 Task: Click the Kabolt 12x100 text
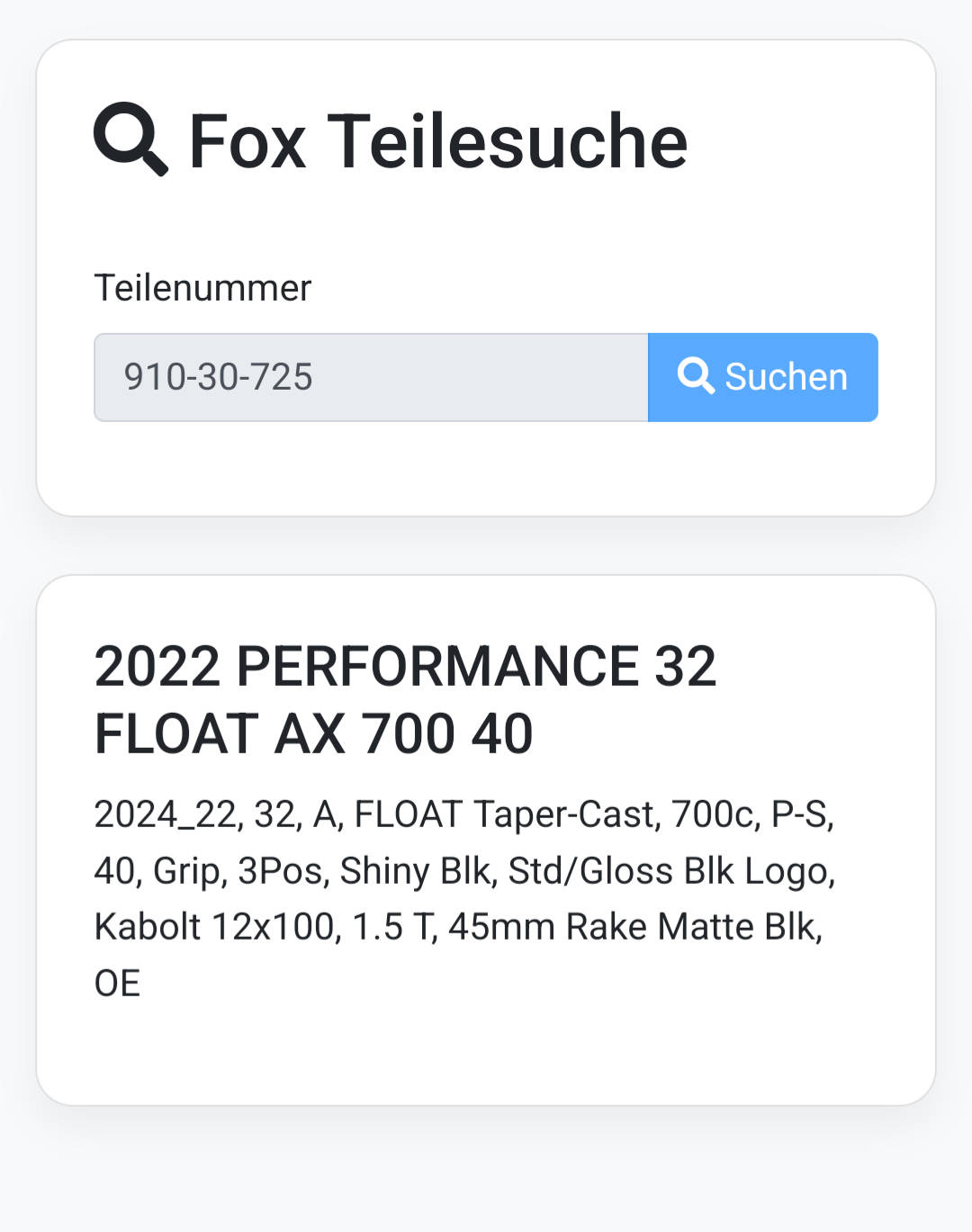point(217,927)
